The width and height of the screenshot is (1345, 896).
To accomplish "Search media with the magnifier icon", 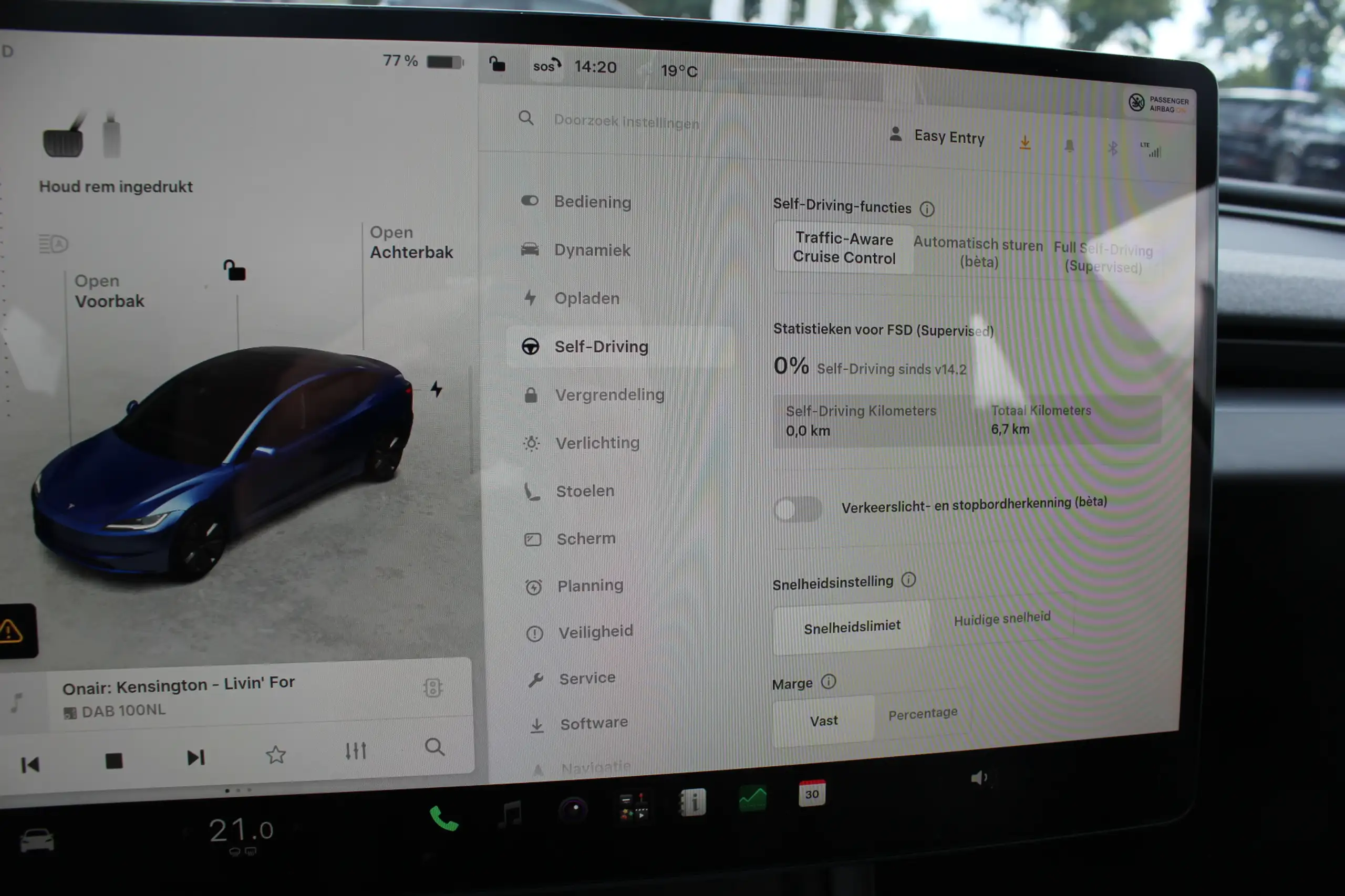I will coord(434,747).
